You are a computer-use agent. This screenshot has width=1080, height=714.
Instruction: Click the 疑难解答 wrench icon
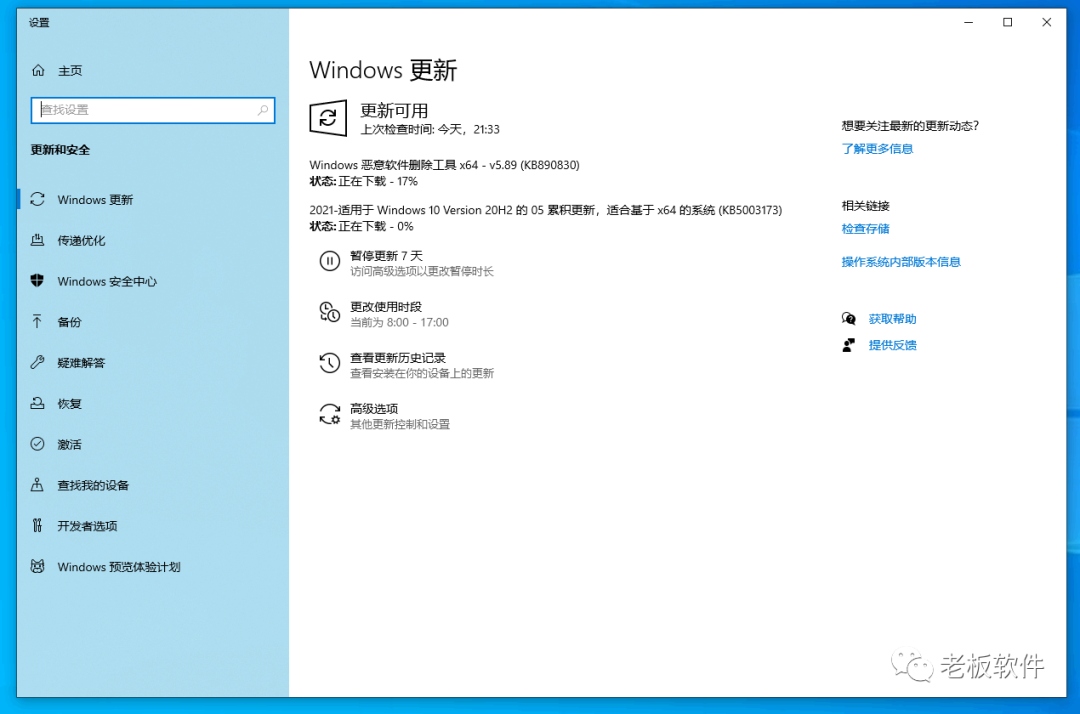point(38,362)
